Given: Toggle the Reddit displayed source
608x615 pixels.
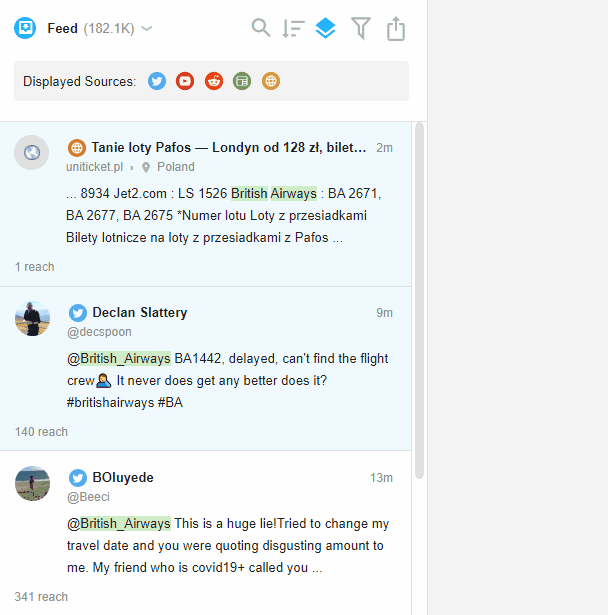Looking at the screenshot, I should click(x=214, y=81).
